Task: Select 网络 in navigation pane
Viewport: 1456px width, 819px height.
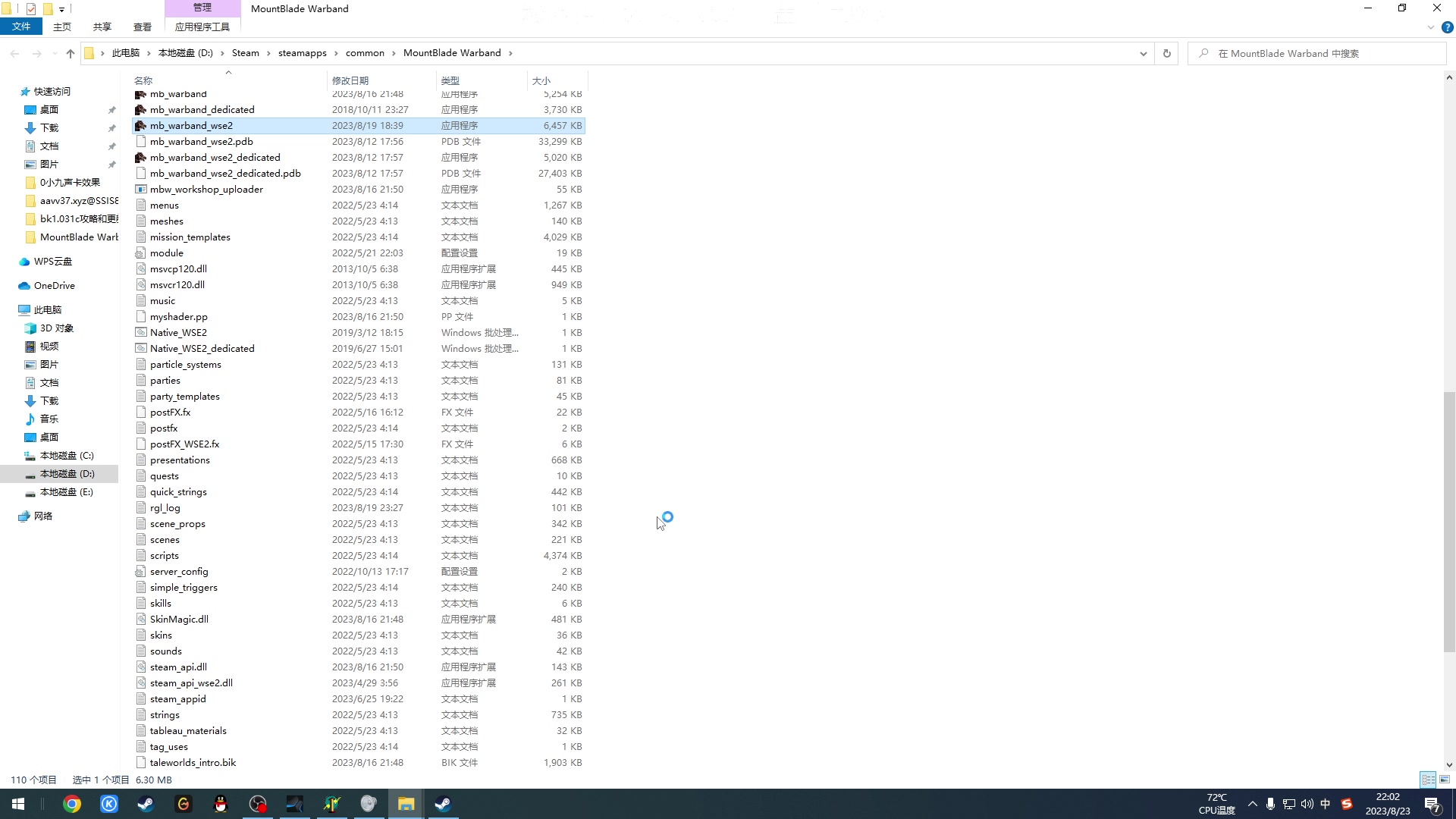Action: (x=43, y=516)
